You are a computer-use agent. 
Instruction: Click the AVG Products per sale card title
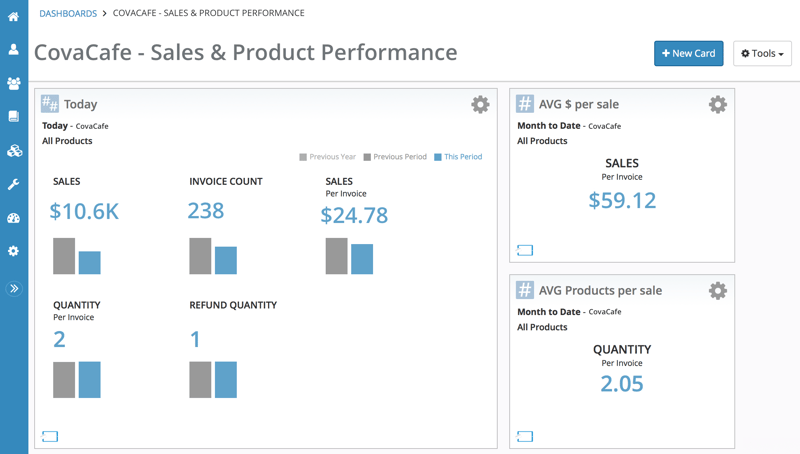click(x=601, y=290)
